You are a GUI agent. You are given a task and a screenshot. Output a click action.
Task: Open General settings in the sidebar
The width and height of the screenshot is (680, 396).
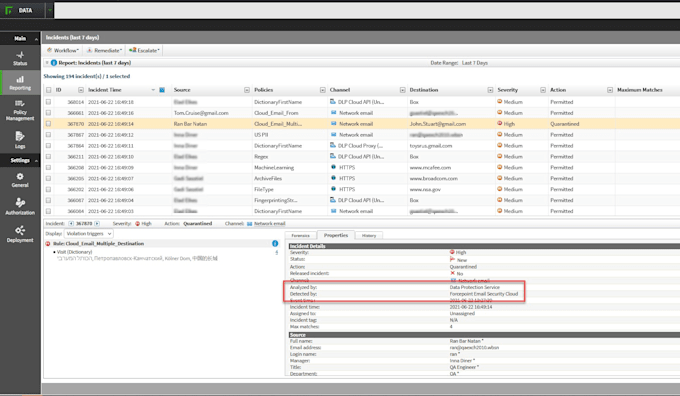point(20,180)
